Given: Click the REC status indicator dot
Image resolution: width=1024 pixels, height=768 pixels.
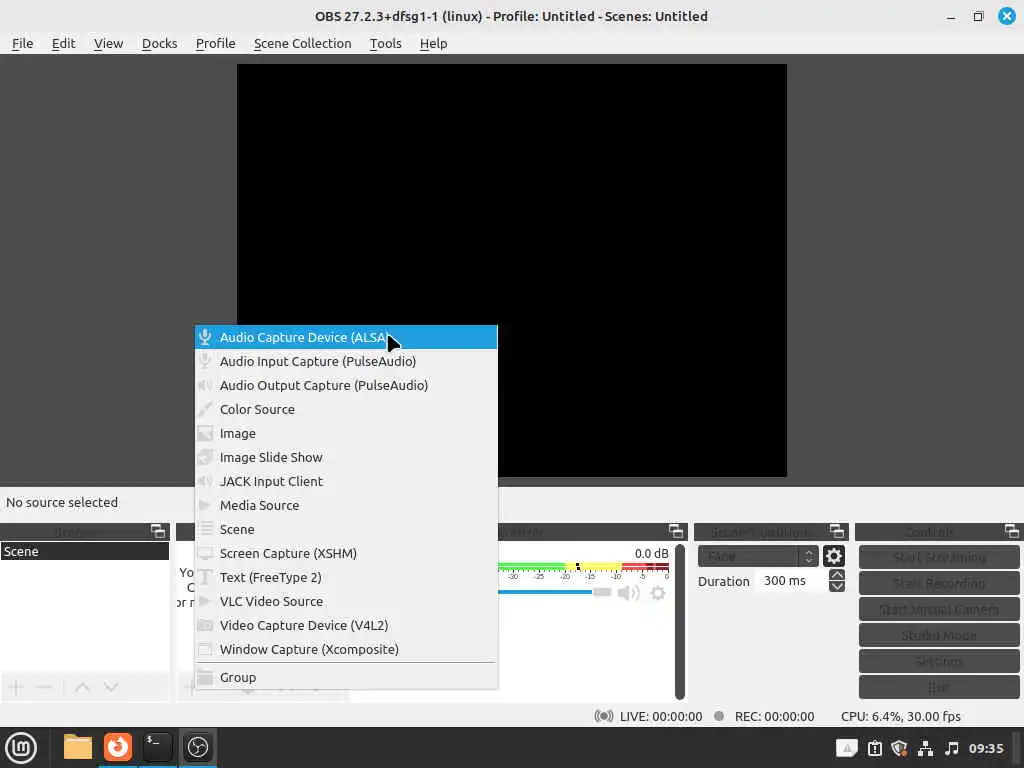Looking at the screenshot, I should pyautogui.click(x=719, y=716).
